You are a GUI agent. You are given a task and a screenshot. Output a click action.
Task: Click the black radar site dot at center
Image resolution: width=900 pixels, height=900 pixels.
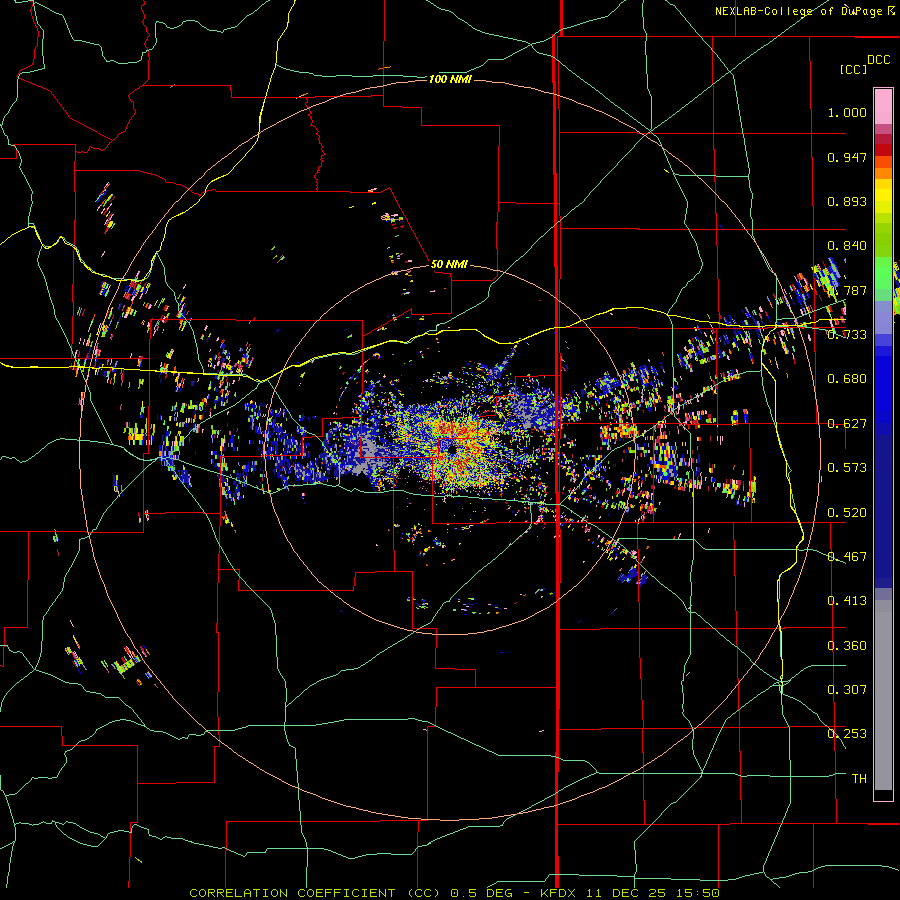452,449
